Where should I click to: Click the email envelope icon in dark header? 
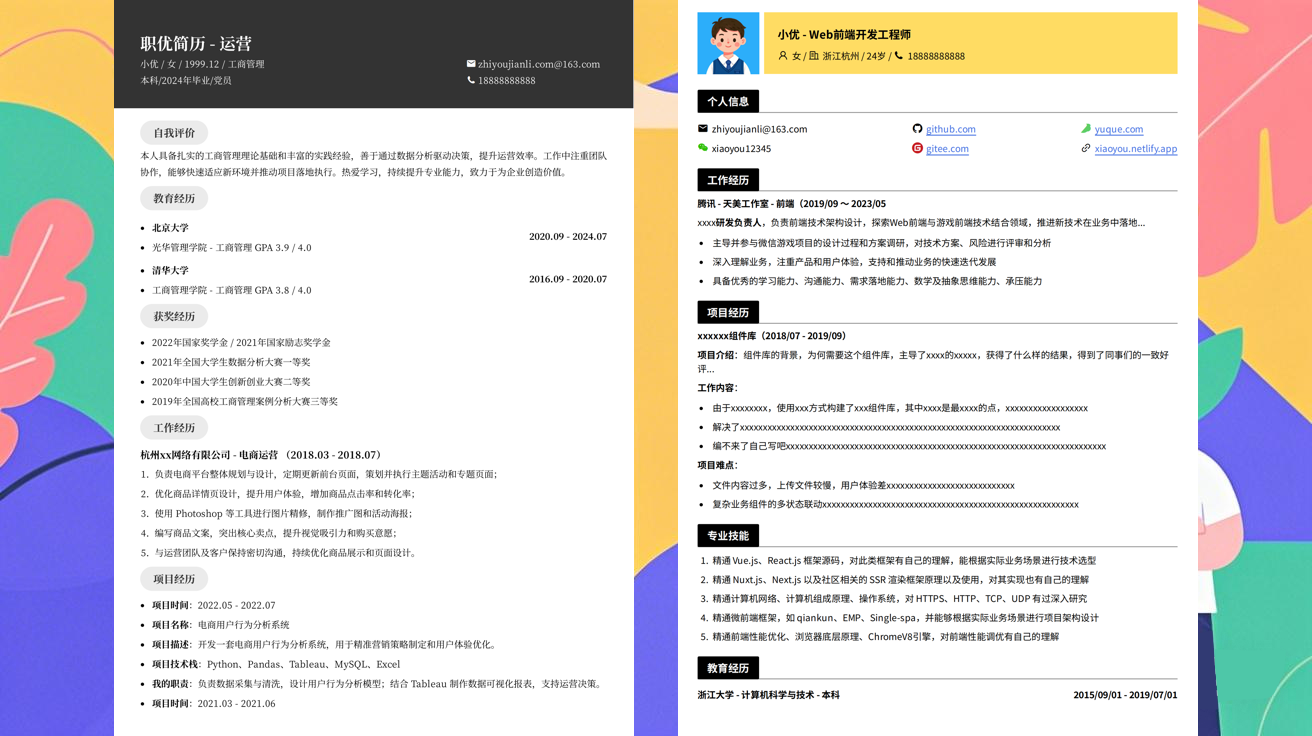click(471, 64)
